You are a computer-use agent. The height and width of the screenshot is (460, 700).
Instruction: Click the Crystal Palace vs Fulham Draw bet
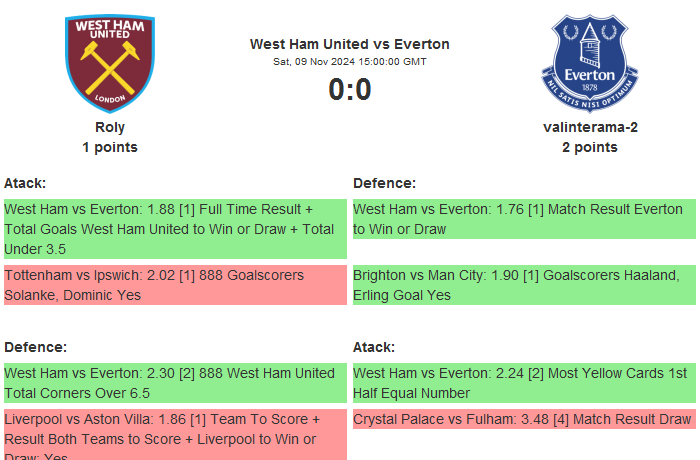tap(523, 419)
